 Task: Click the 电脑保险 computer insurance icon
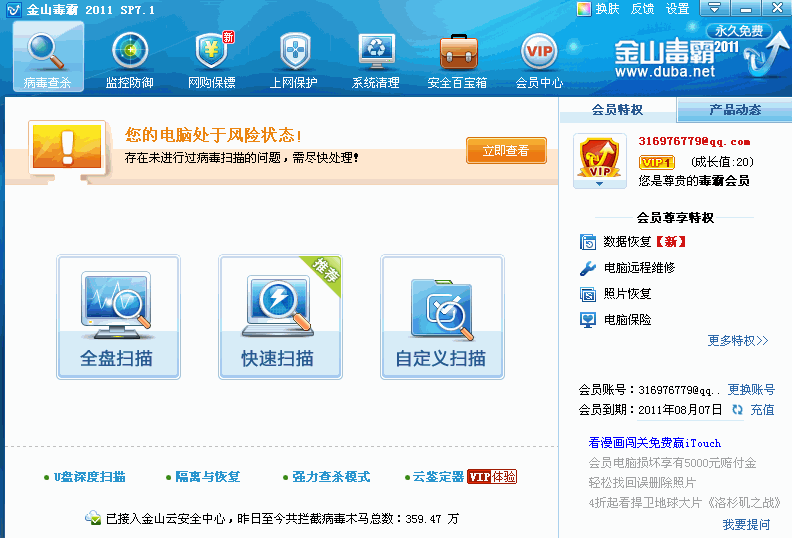pos(587,320)
